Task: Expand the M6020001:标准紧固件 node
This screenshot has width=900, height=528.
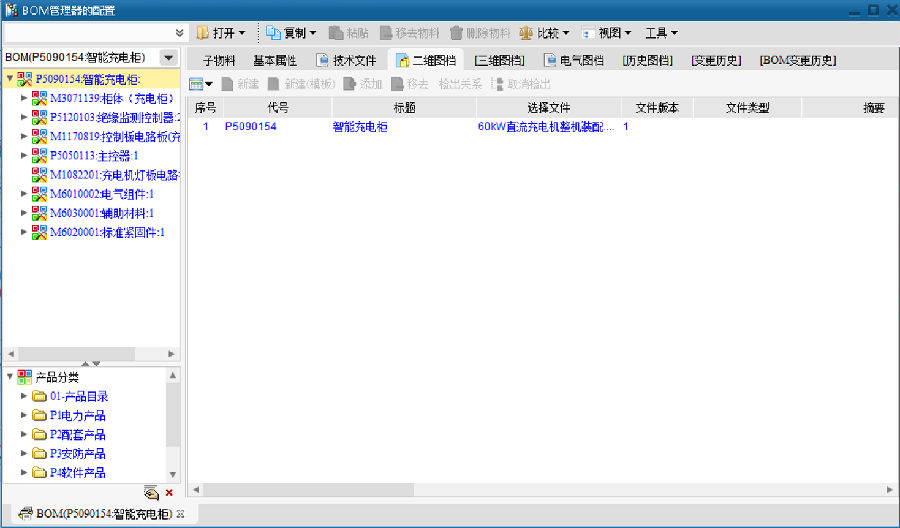Action: point(24,232)
